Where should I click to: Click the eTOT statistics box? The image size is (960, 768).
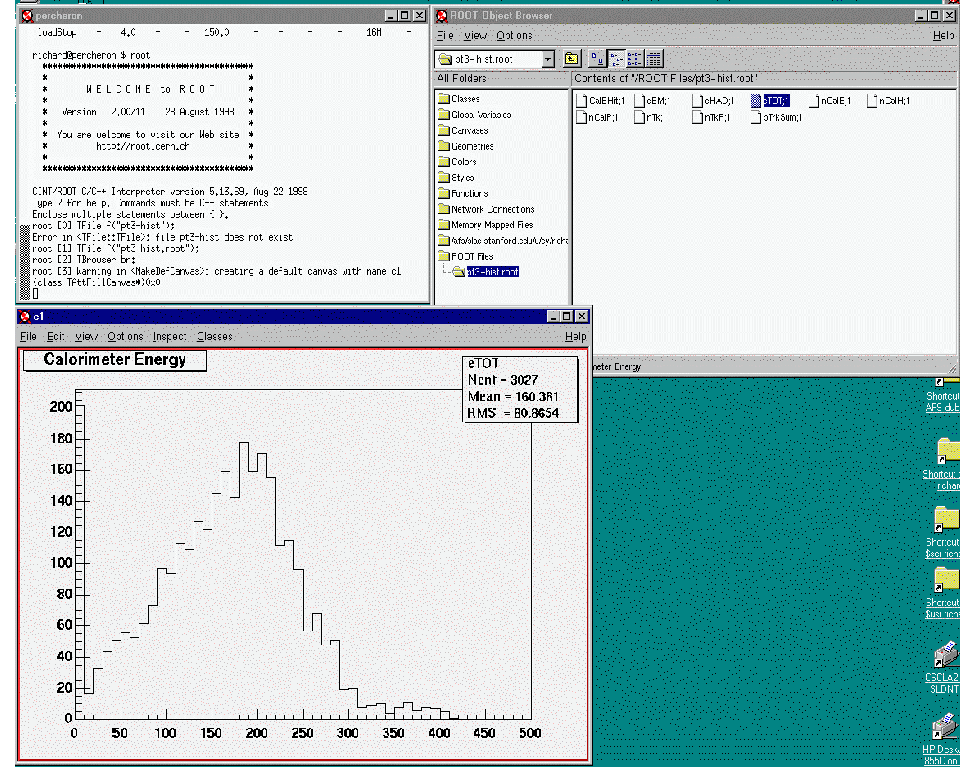[522, 388]
